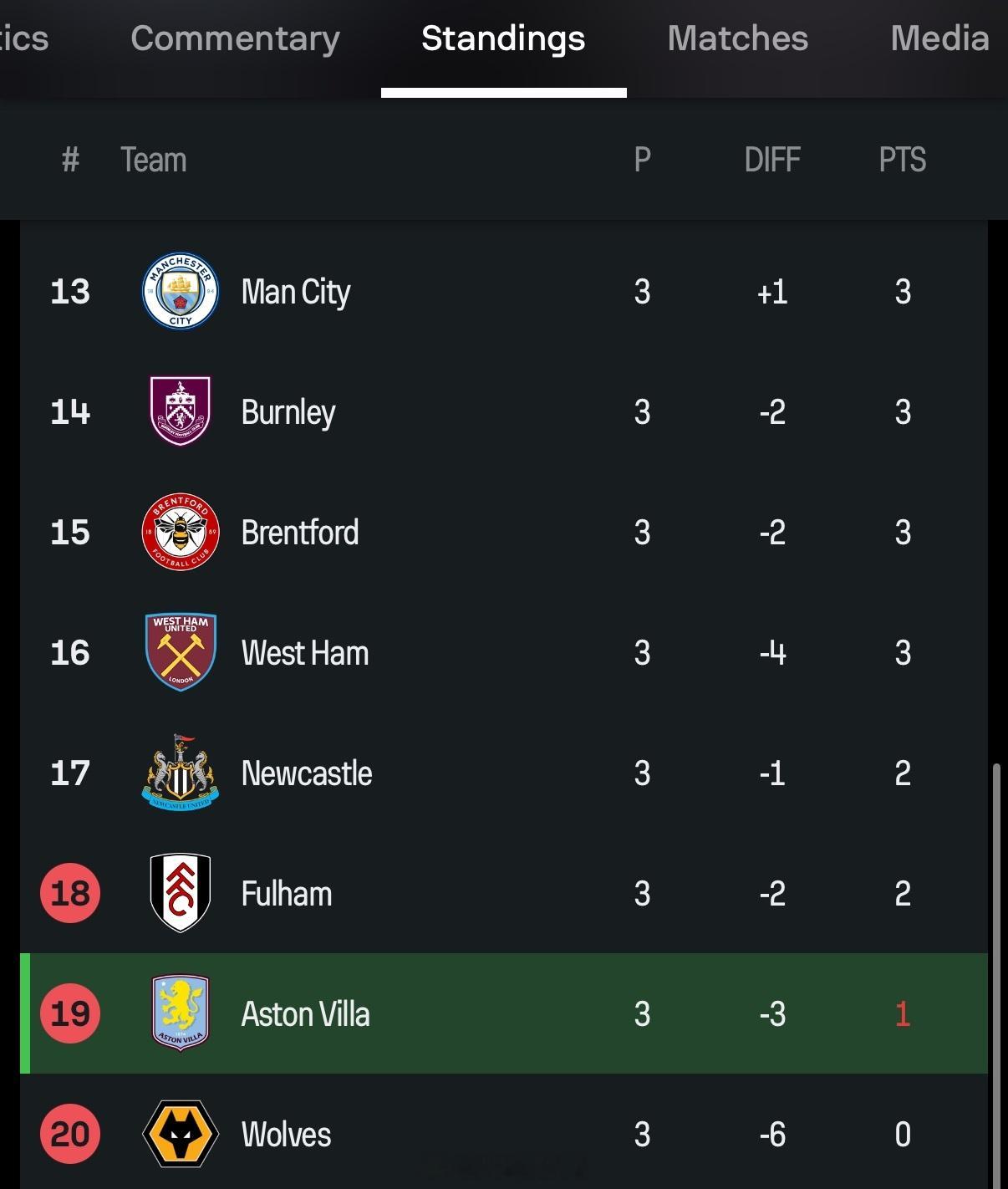Open the West Ham hammers crest
The width and height of the screenshot is (1008, 1189).
[181, 652]
